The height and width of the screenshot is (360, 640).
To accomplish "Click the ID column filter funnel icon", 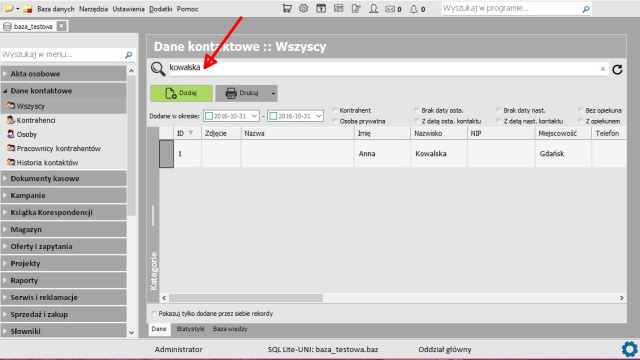I will (191, 133).
